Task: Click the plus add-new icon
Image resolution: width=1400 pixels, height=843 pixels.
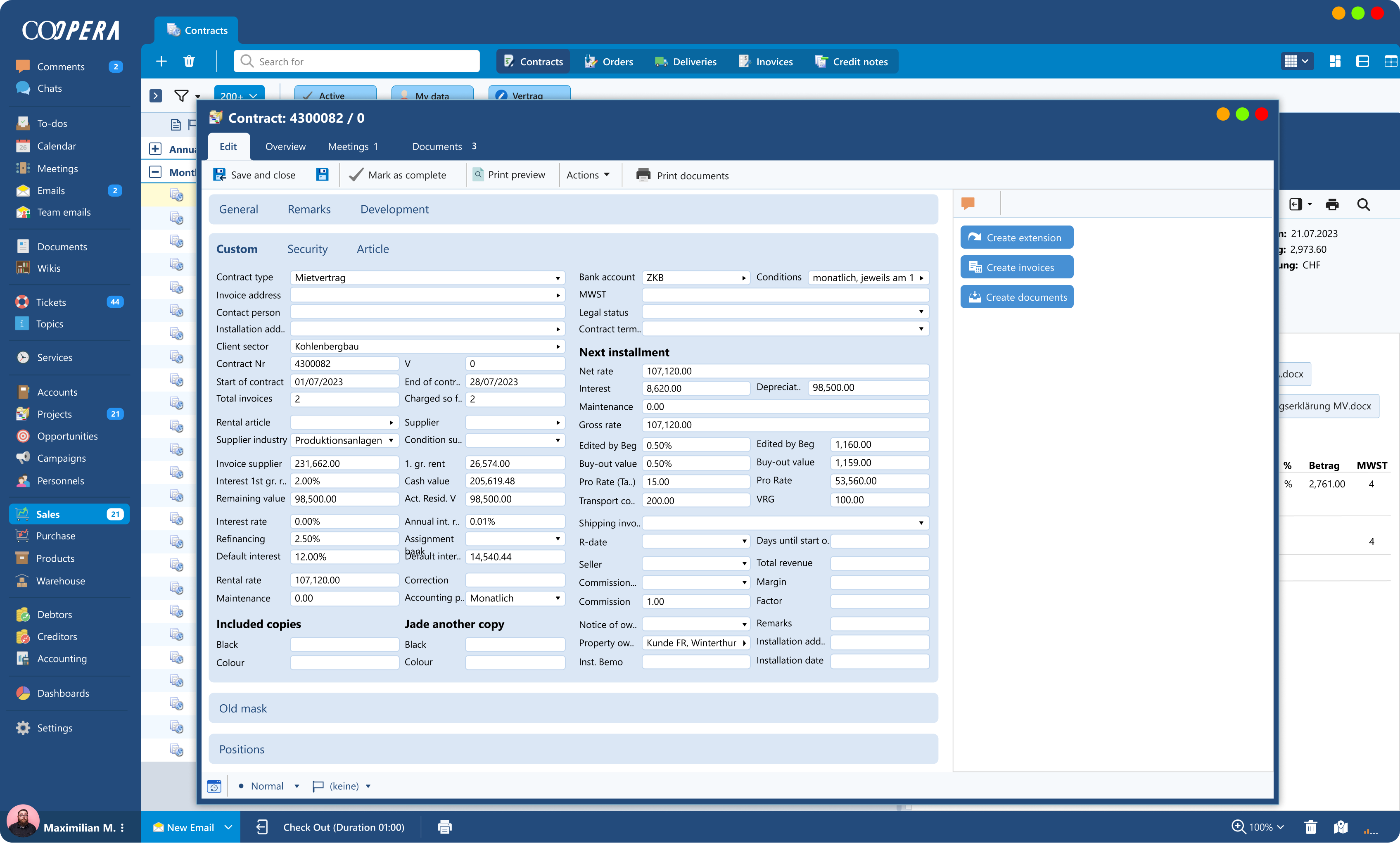Action: pyautogui.click(x=161, y=62)
